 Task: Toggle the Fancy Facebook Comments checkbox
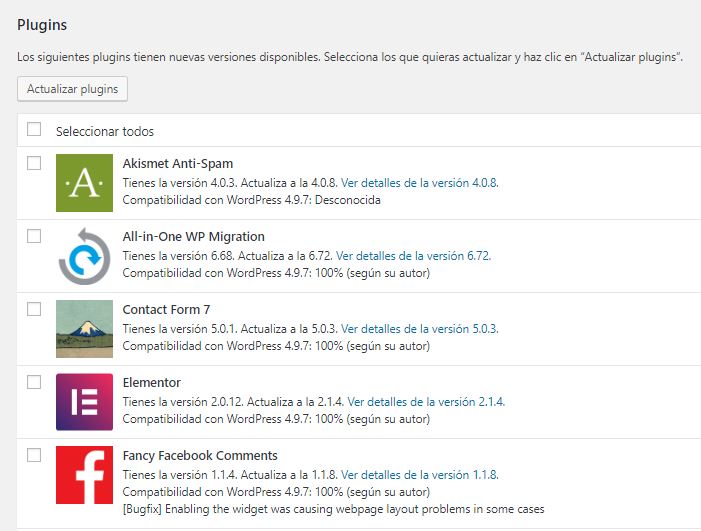click(x=34, y=455)
